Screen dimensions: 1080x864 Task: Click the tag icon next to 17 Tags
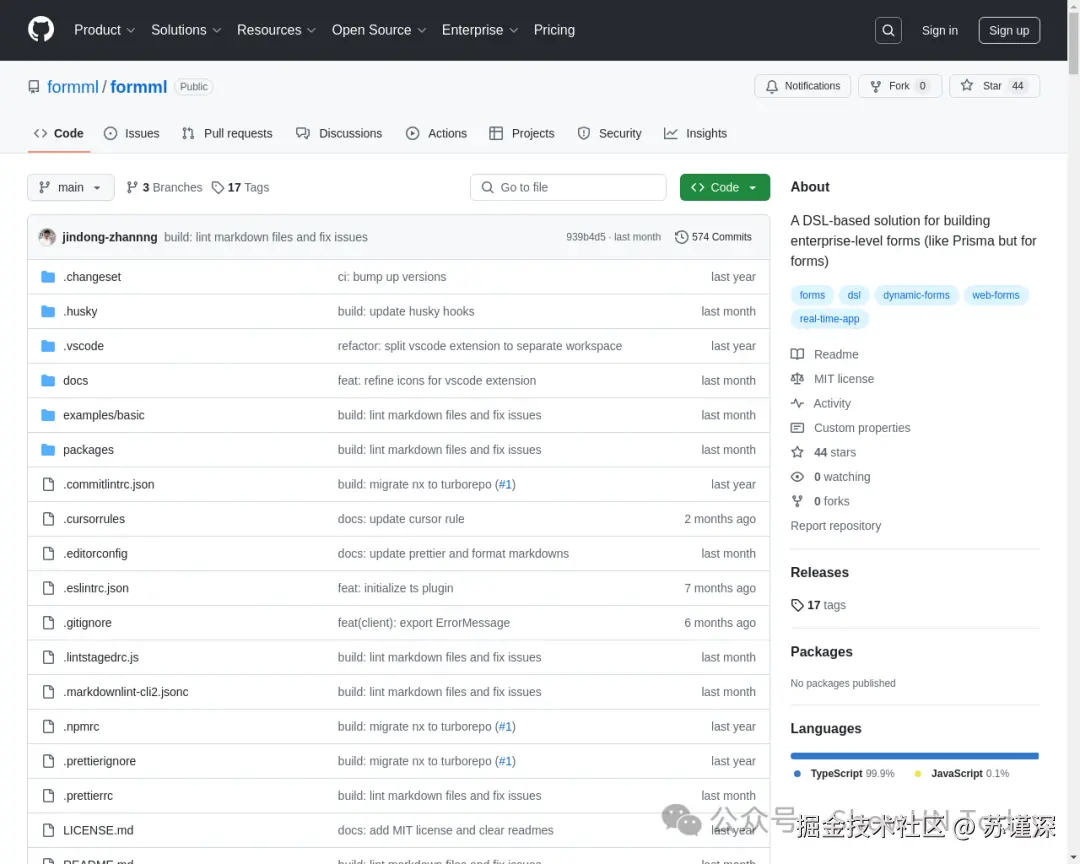coord(218,187)
